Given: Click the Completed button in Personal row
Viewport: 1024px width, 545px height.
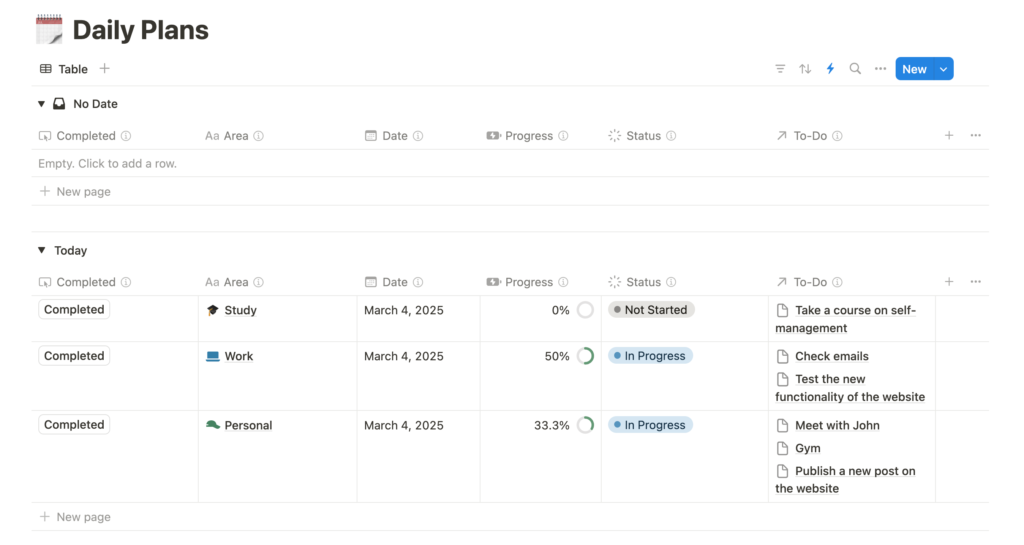Looking at the screenshot, I should pyautogui.click(x=74, y=425).
